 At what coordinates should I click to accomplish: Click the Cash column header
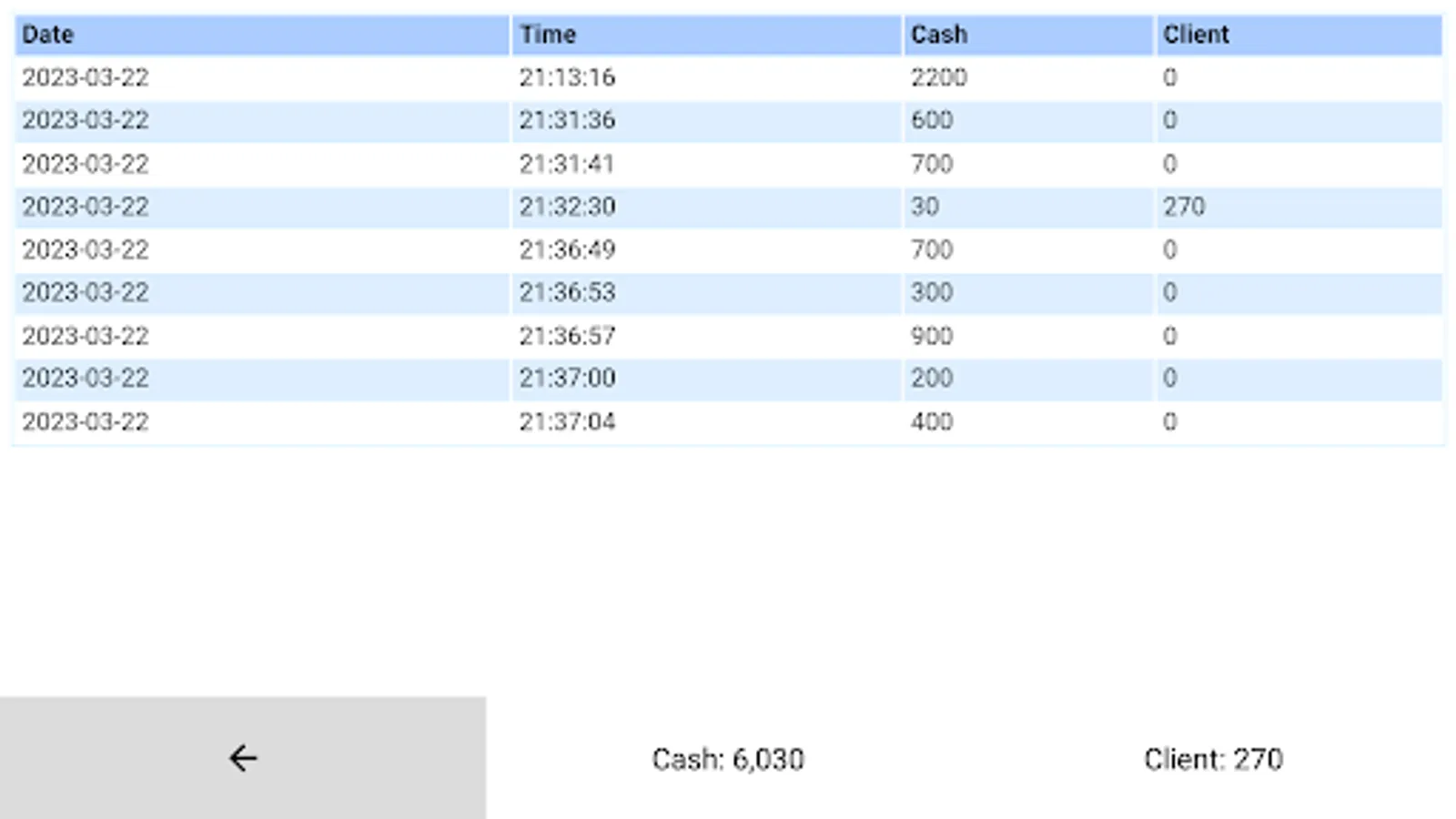(x=939, y=35)
